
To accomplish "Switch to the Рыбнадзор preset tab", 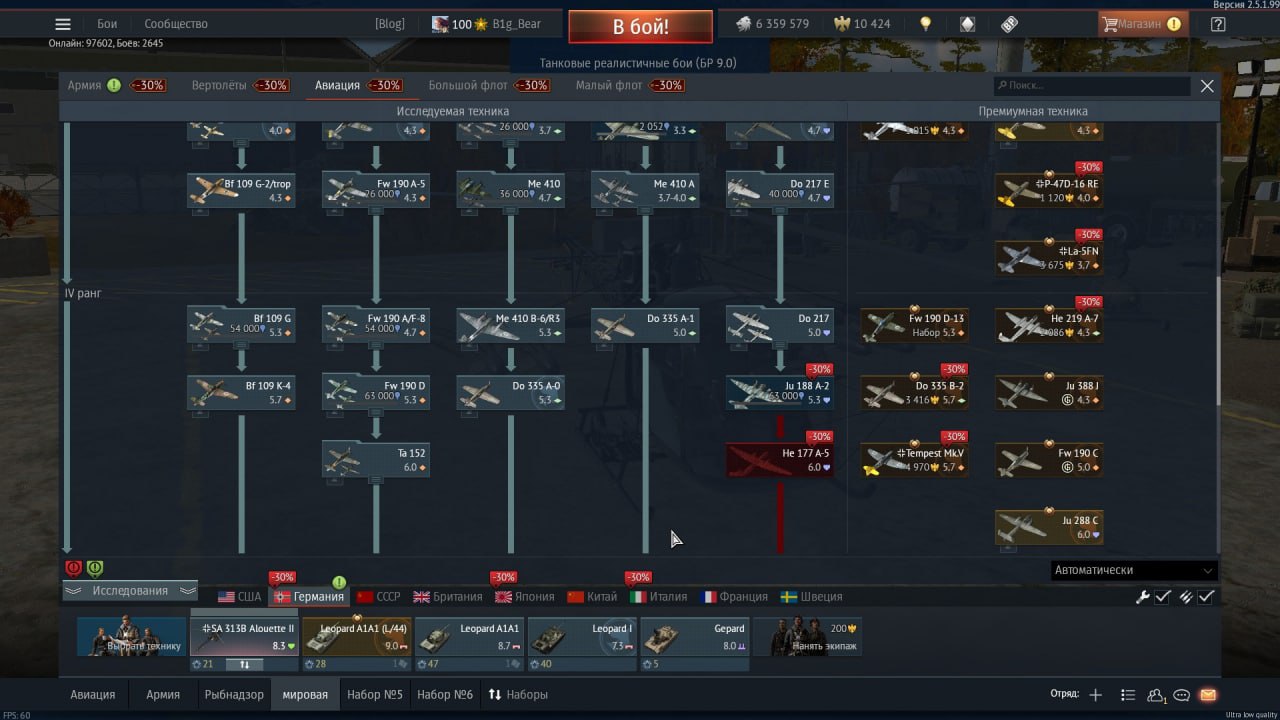I will [x=234, y=695].
